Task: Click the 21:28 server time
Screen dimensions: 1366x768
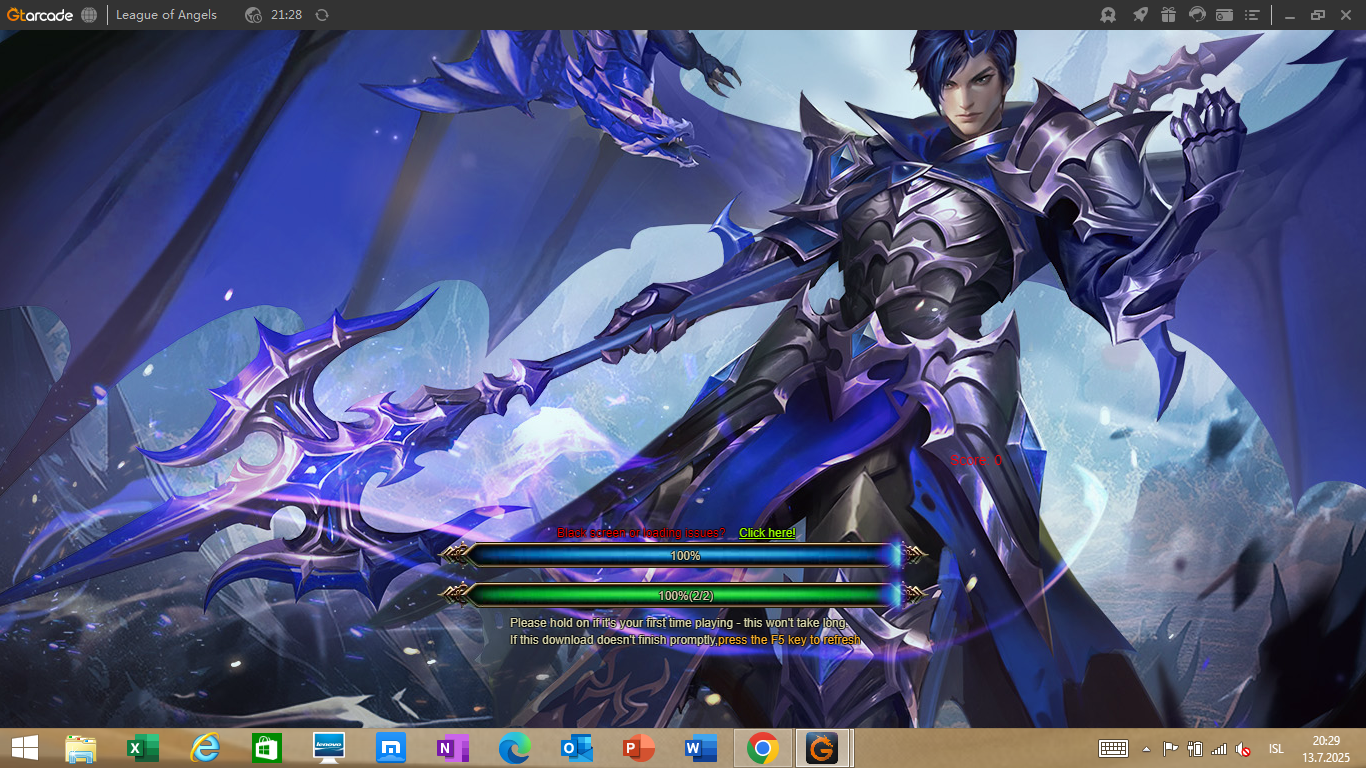Action: point(286,15)
